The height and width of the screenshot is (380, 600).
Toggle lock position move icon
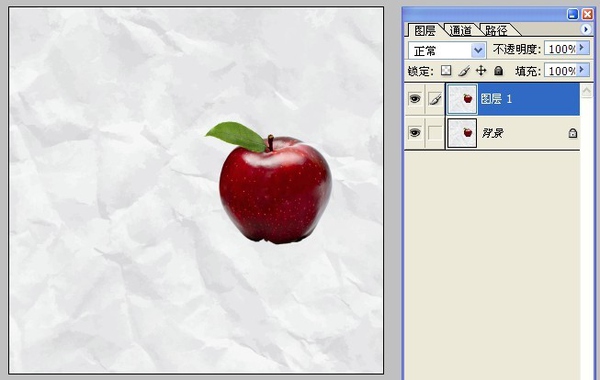pyautogui.click(x=481, y=70)
